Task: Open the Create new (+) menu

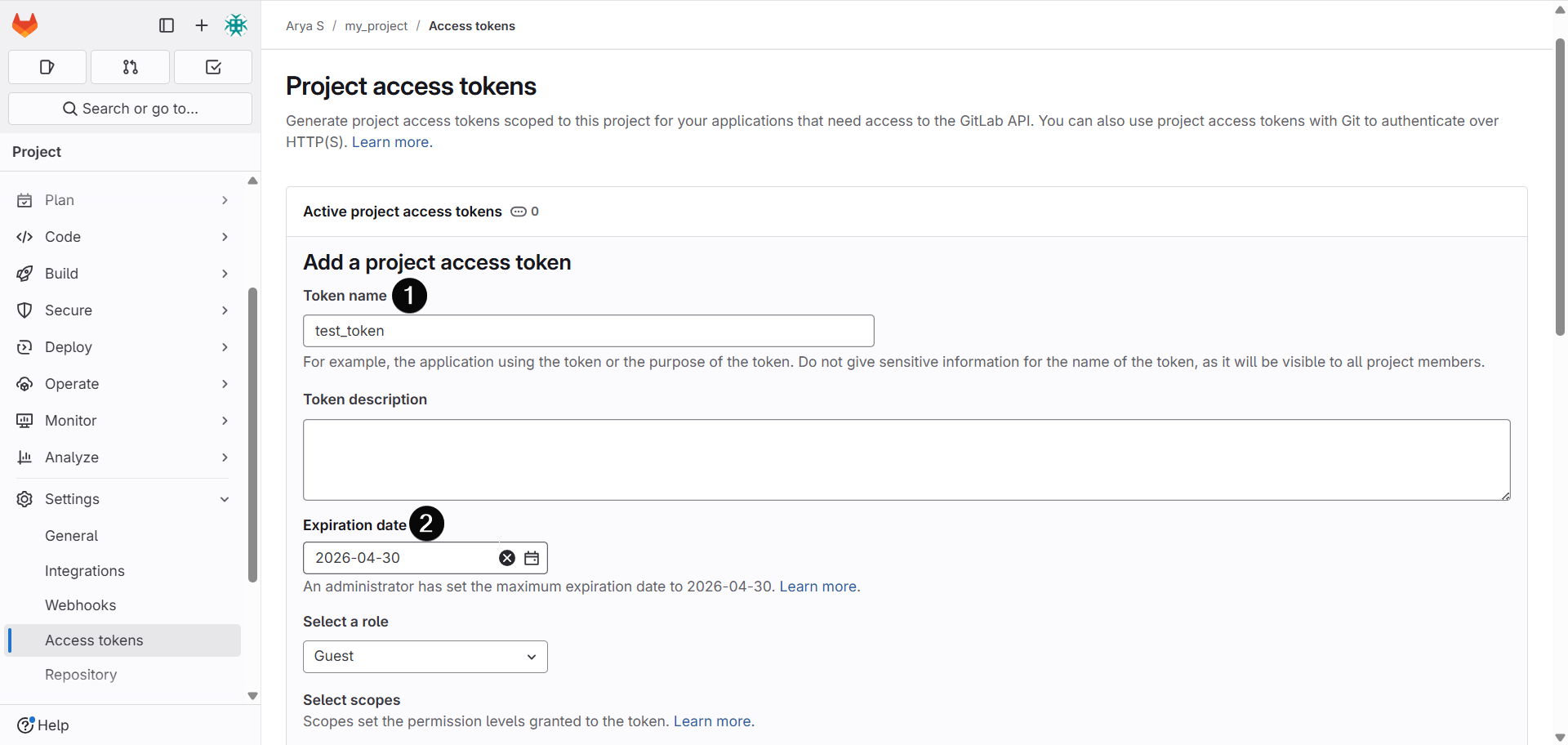Action: tap(201, 25)
